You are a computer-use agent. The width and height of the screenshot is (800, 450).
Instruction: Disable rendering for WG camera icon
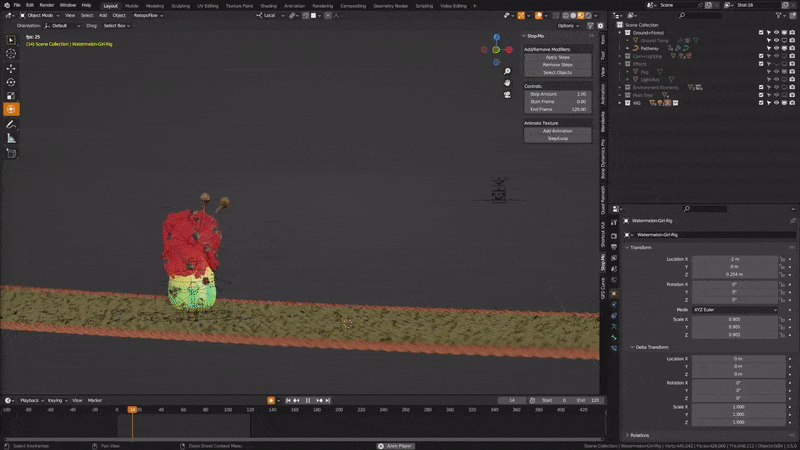tap(792, 103)
